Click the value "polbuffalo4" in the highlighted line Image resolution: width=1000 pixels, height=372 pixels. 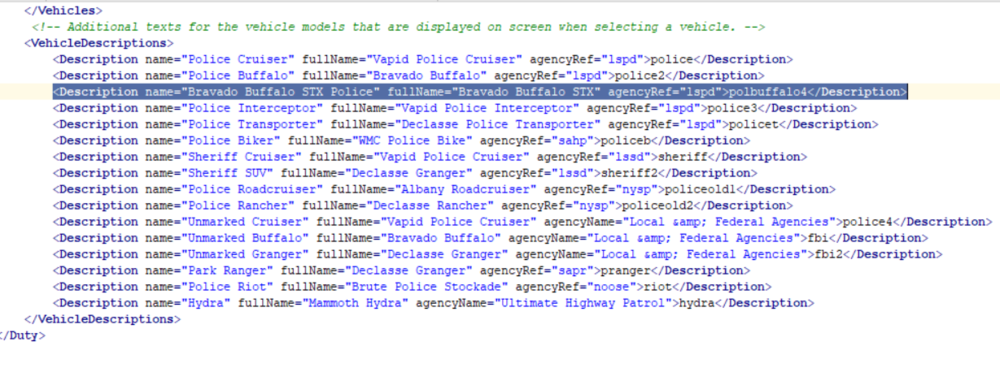768,92
